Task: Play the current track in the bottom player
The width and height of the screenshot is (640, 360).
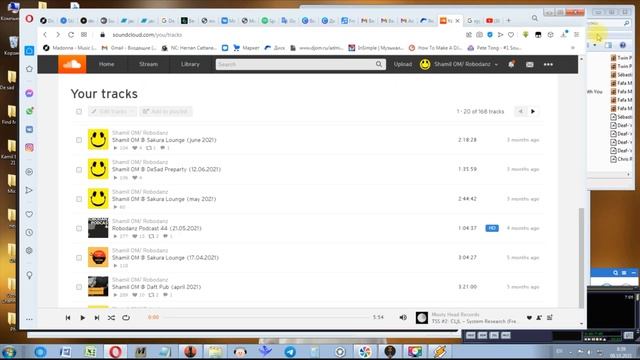Action: [x=82, y=318]
